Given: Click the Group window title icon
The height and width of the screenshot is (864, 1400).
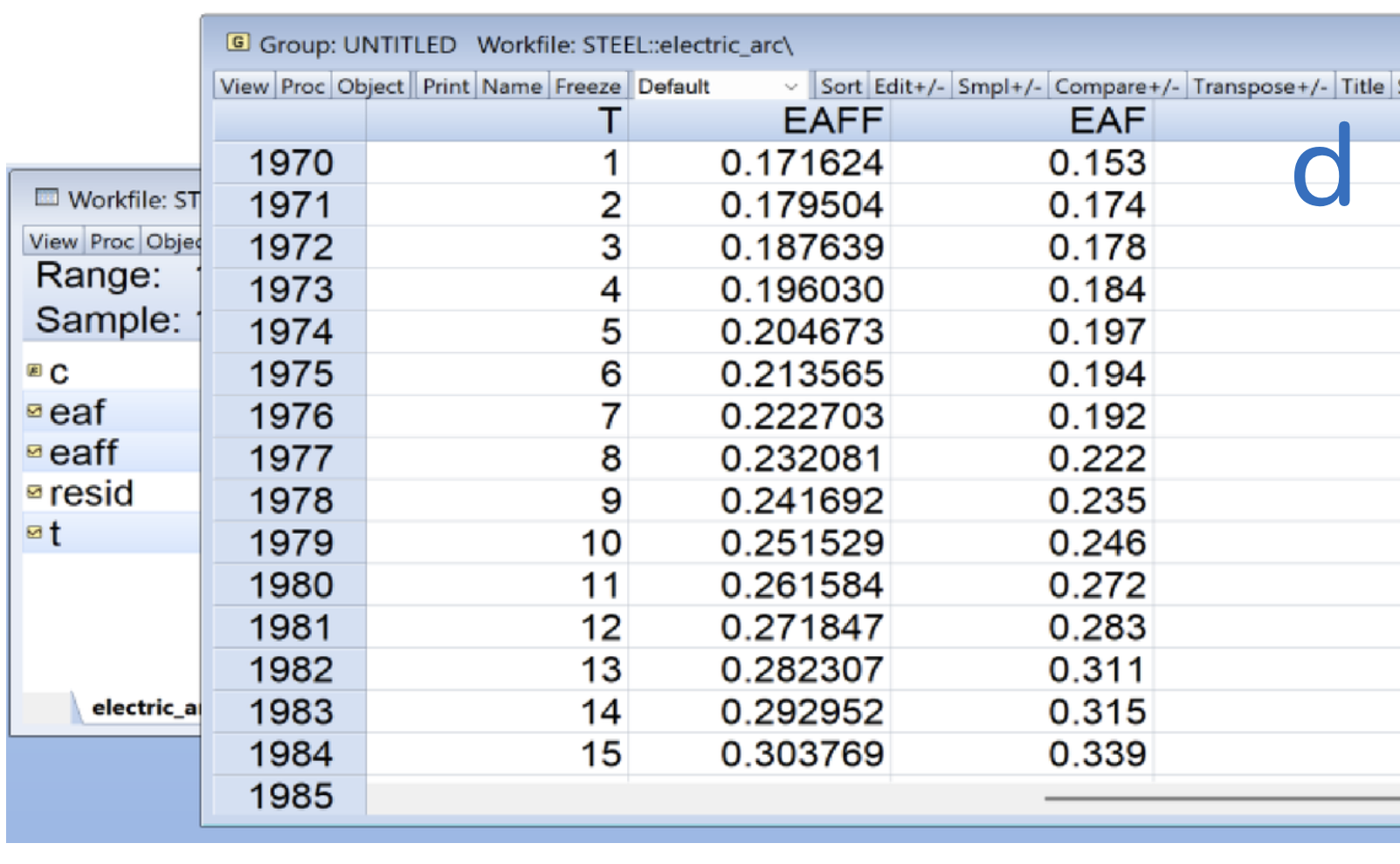Looking at the screenshot, I should click(x=238, y=43).
